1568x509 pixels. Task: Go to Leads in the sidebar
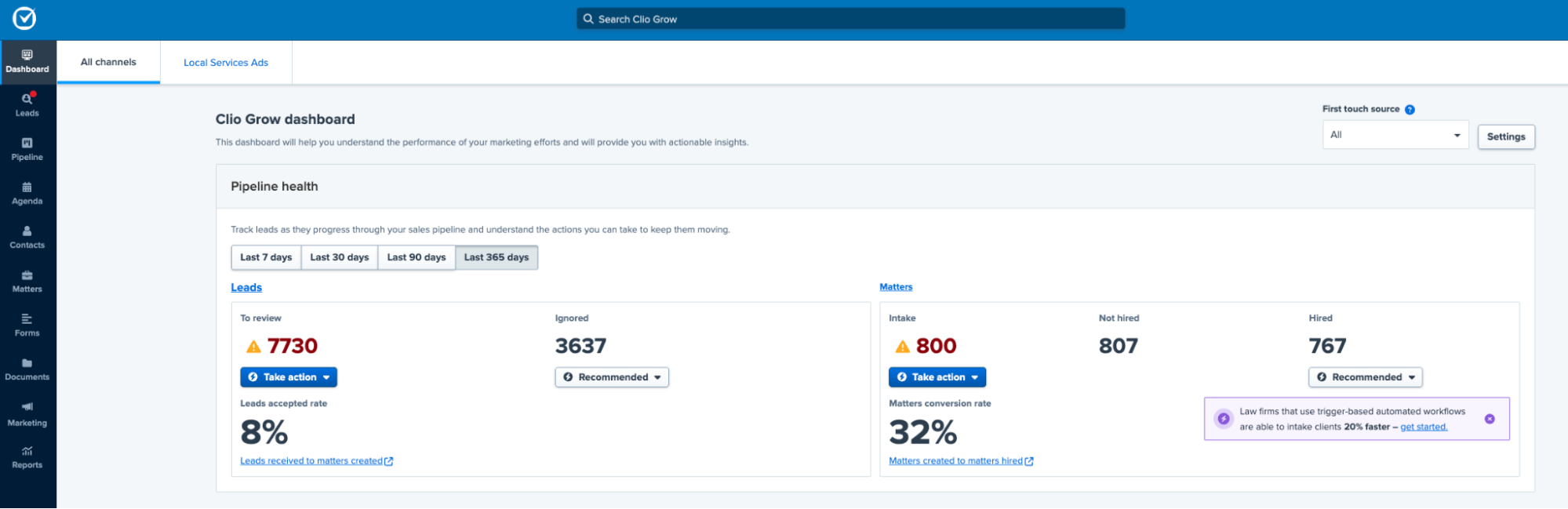click(27, 105)
